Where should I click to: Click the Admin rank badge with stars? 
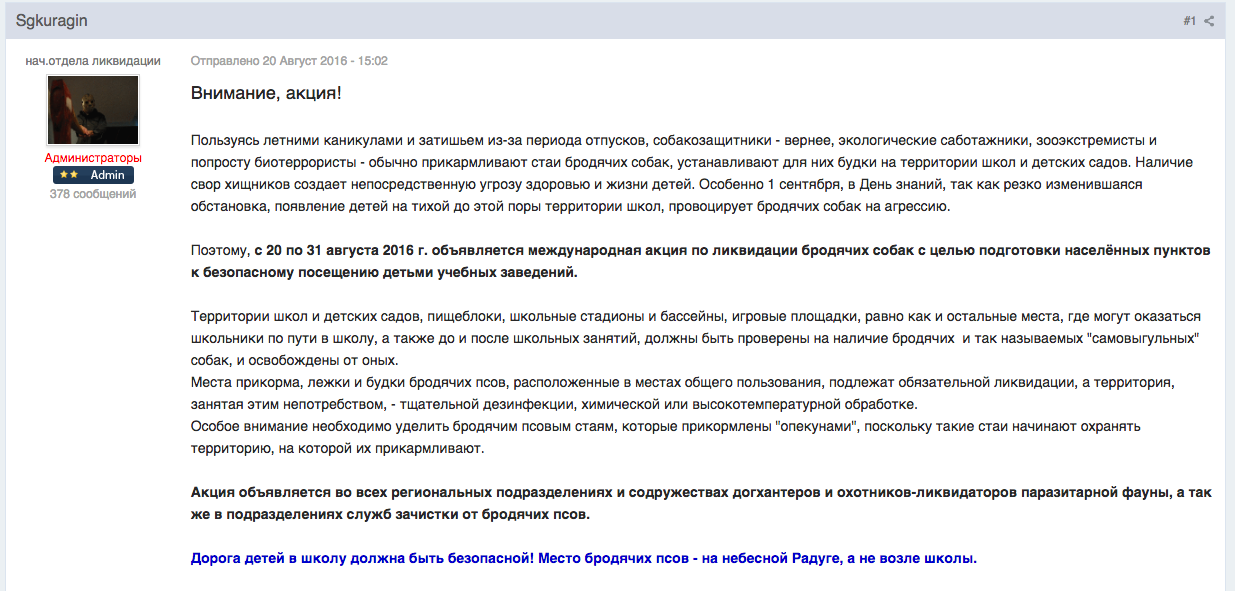[93, 175]
